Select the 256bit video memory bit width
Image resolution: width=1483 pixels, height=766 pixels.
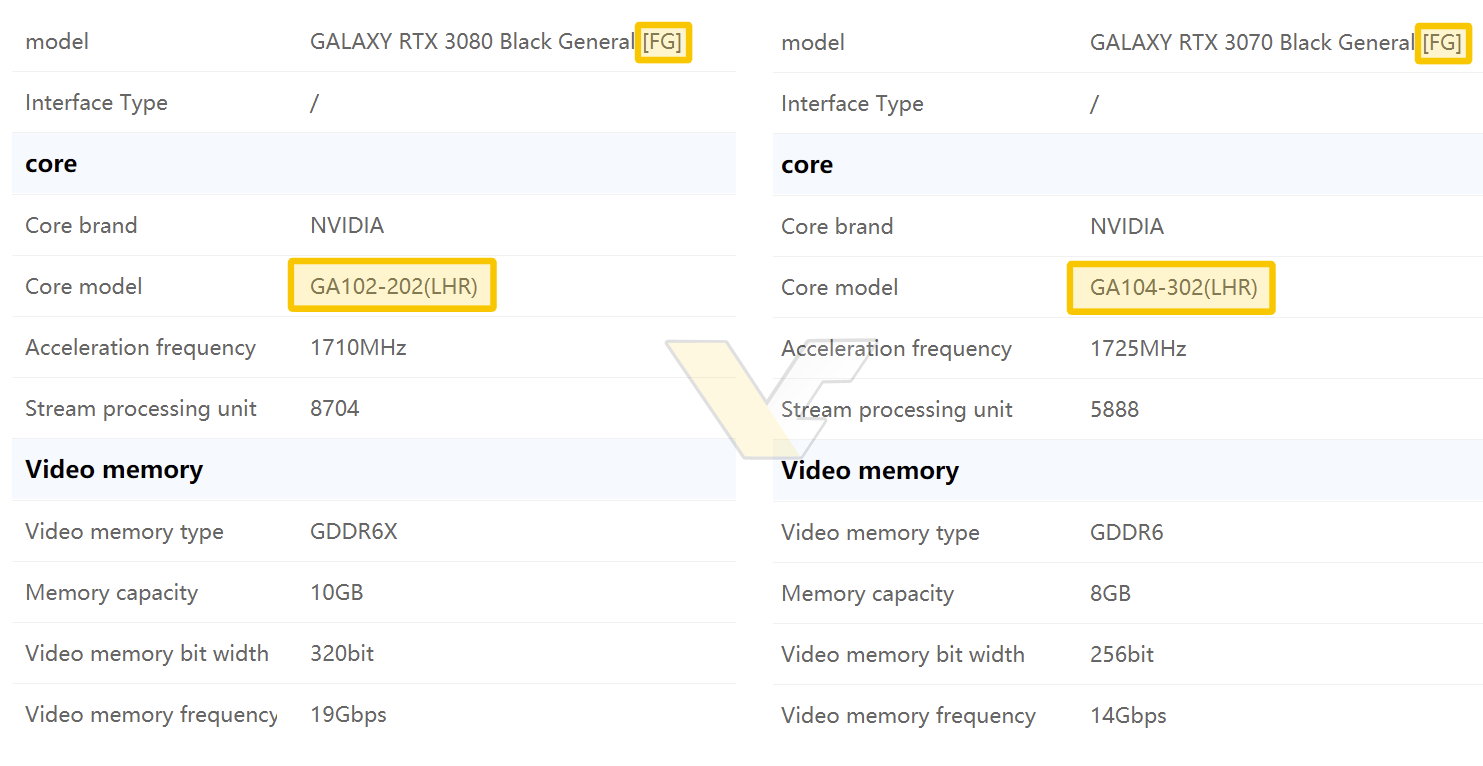click(1121, 654)
